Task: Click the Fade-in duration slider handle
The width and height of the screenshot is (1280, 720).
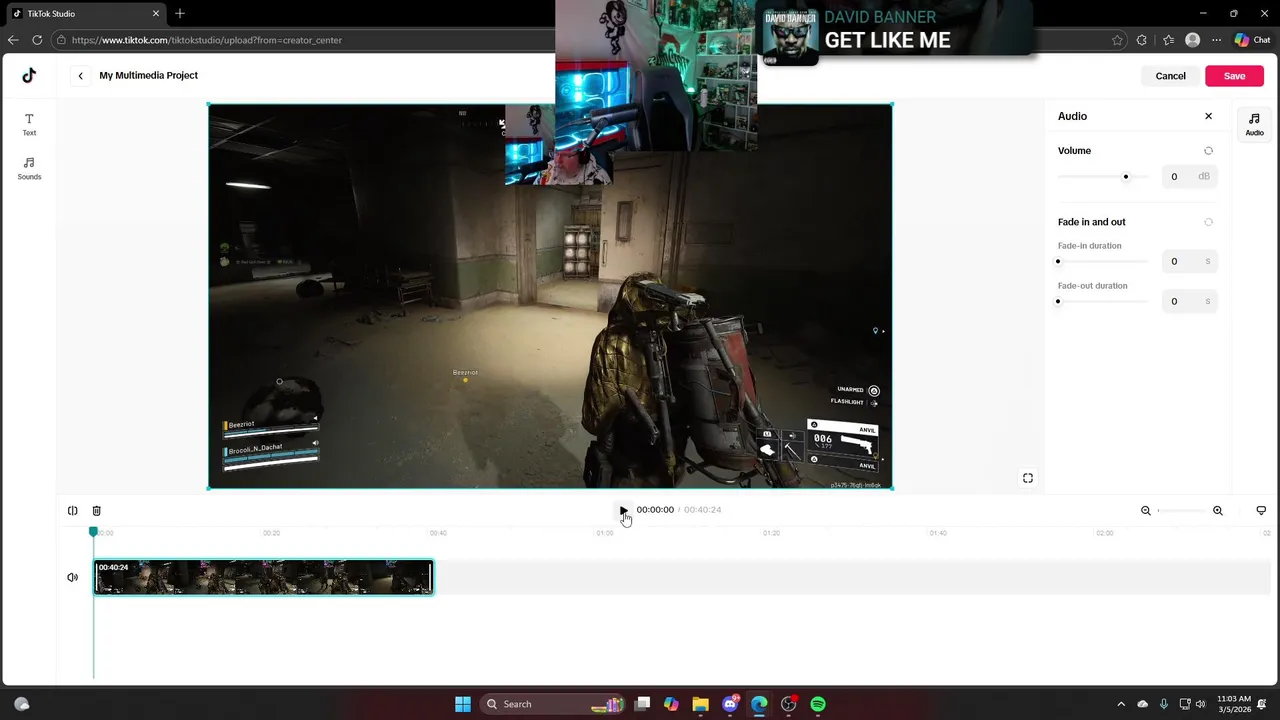Action: pos(1058,262)
